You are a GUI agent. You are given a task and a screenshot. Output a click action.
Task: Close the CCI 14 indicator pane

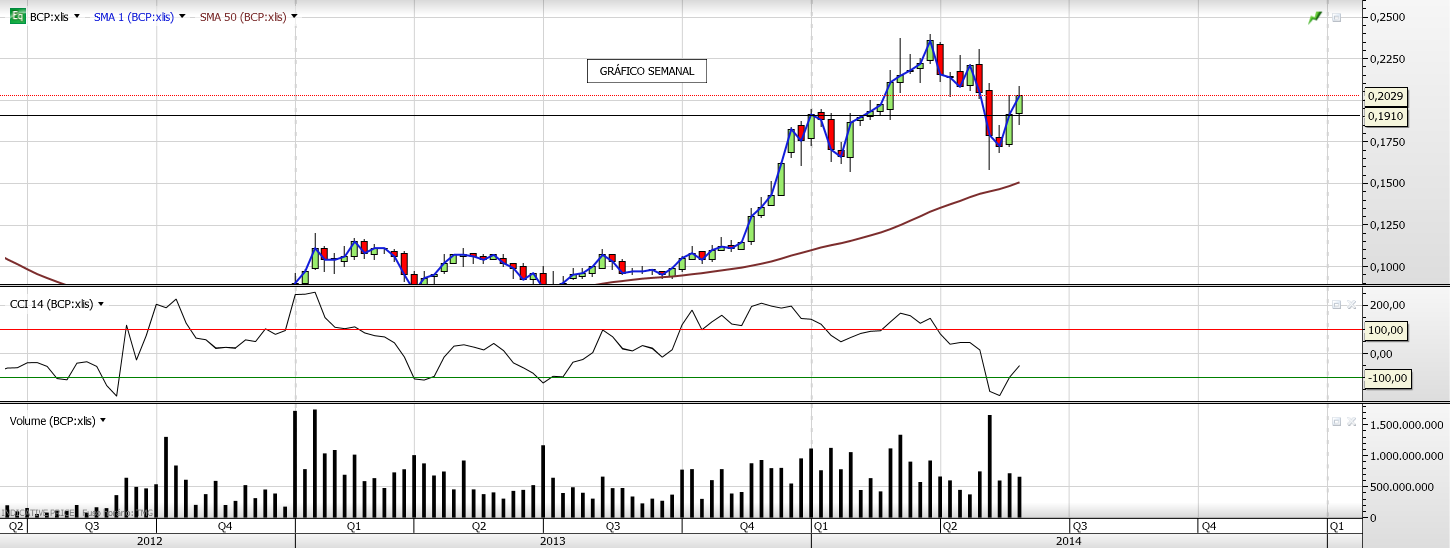pyautogui.click(x=1350, y=304)
